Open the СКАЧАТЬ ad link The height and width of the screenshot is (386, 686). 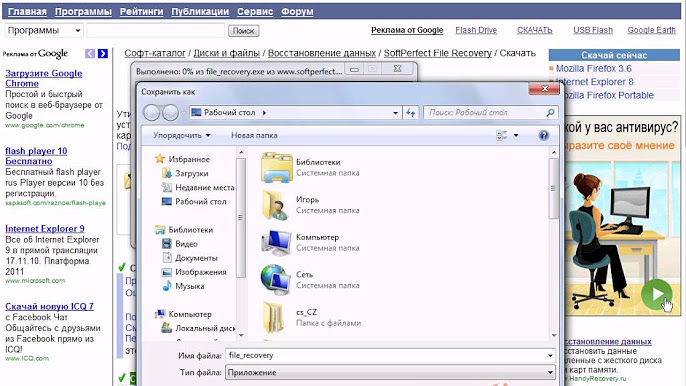tap(535, 30)
